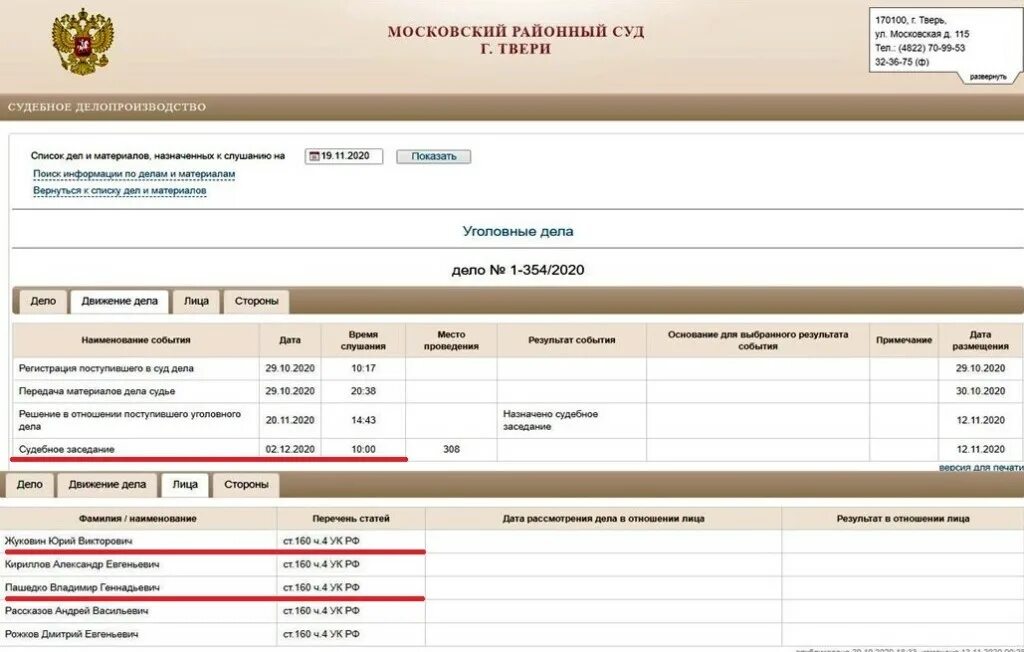The height and width of the screenshot is (652, 1024).
Task: Open the lower Движение дела tab
Action: (x=107, y=485)
